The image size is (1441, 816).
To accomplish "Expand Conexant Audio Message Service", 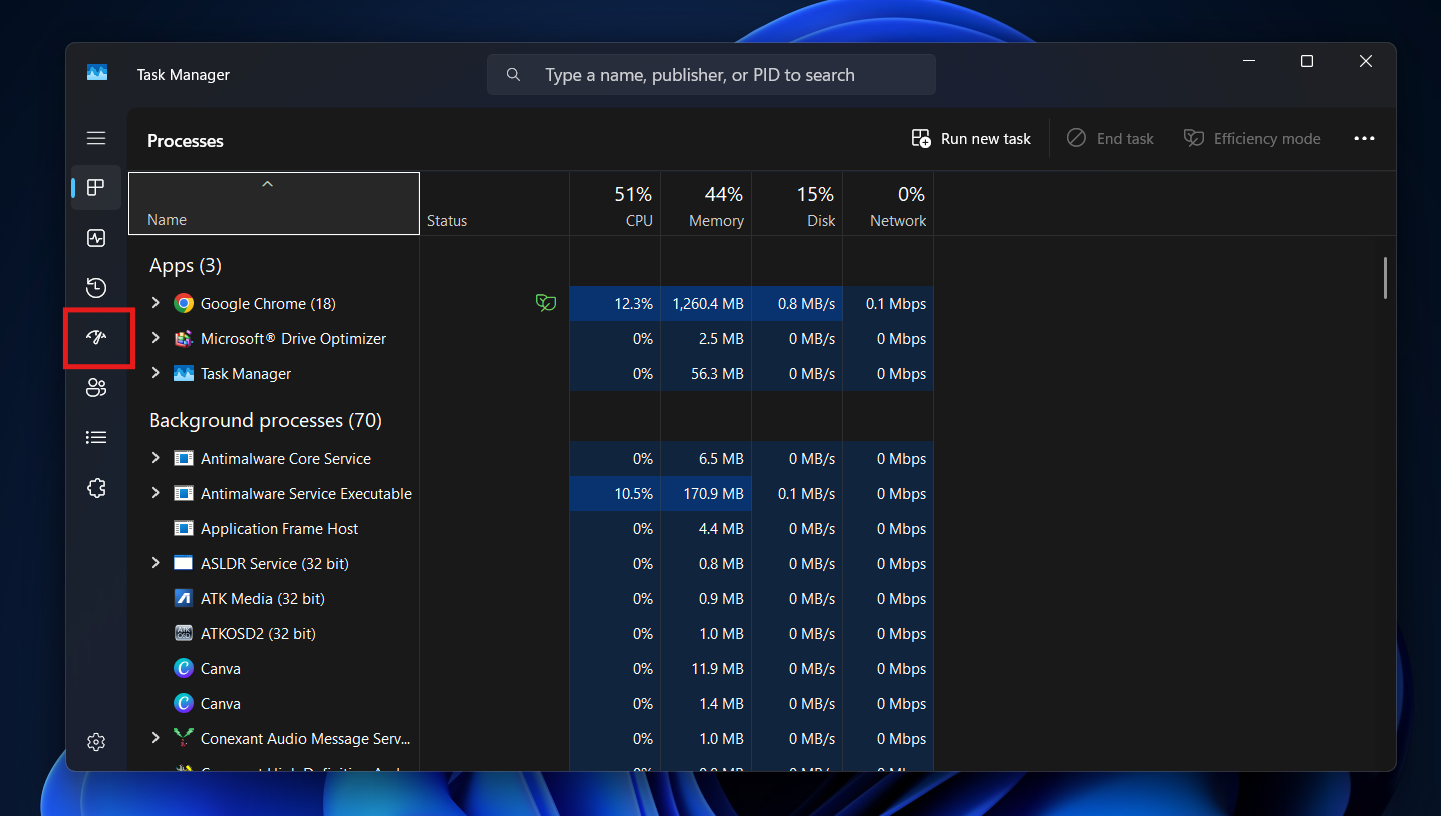I will click(x=156, y=738).
